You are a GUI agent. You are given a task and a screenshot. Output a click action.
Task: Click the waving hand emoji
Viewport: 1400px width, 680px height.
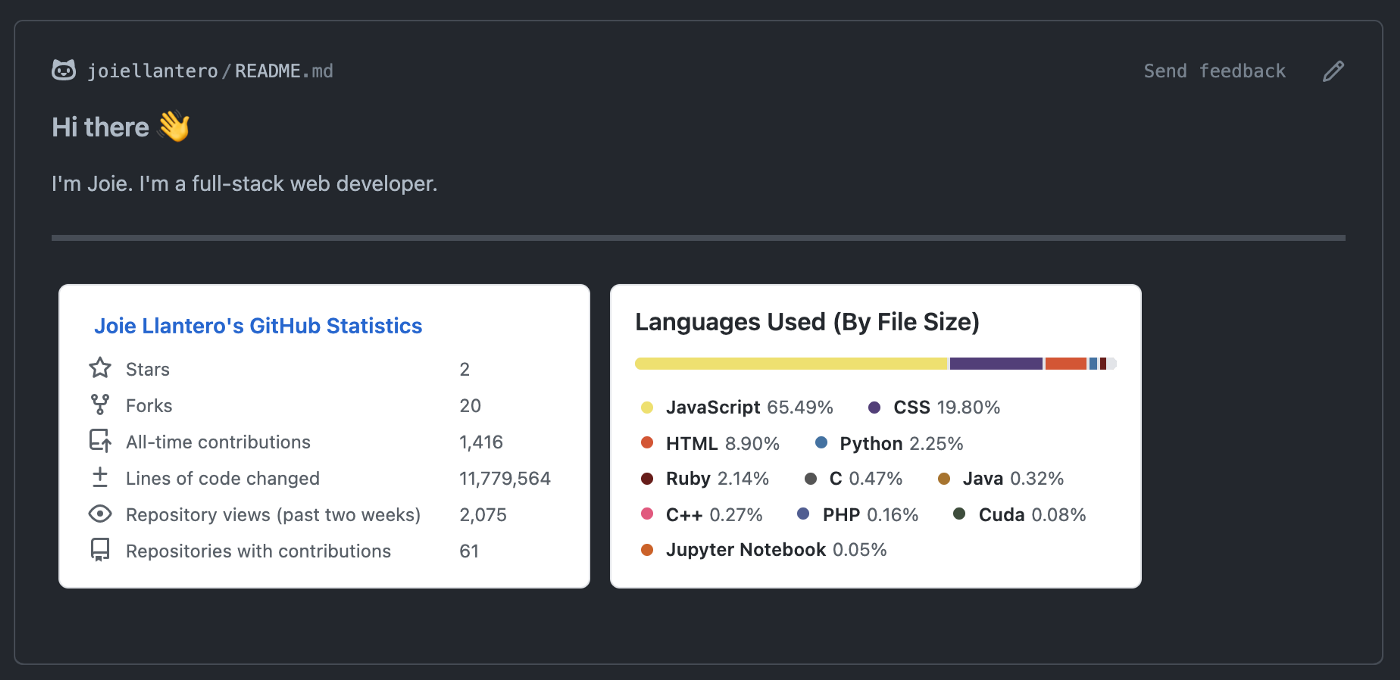coord(173,126)
